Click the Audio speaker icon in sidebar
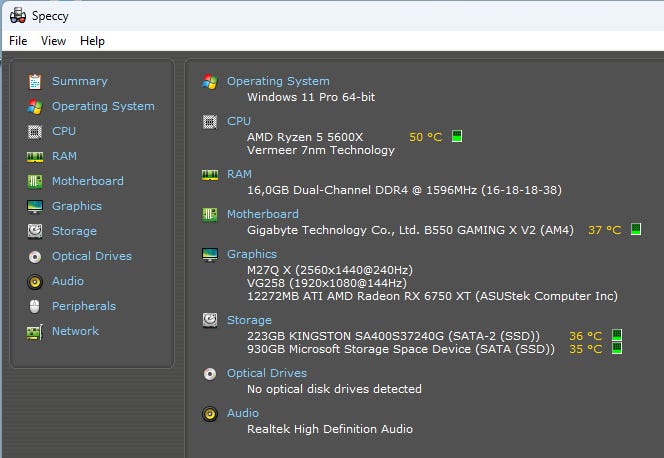Viewport: 664px width, 458px height. (x=35, y=281)
